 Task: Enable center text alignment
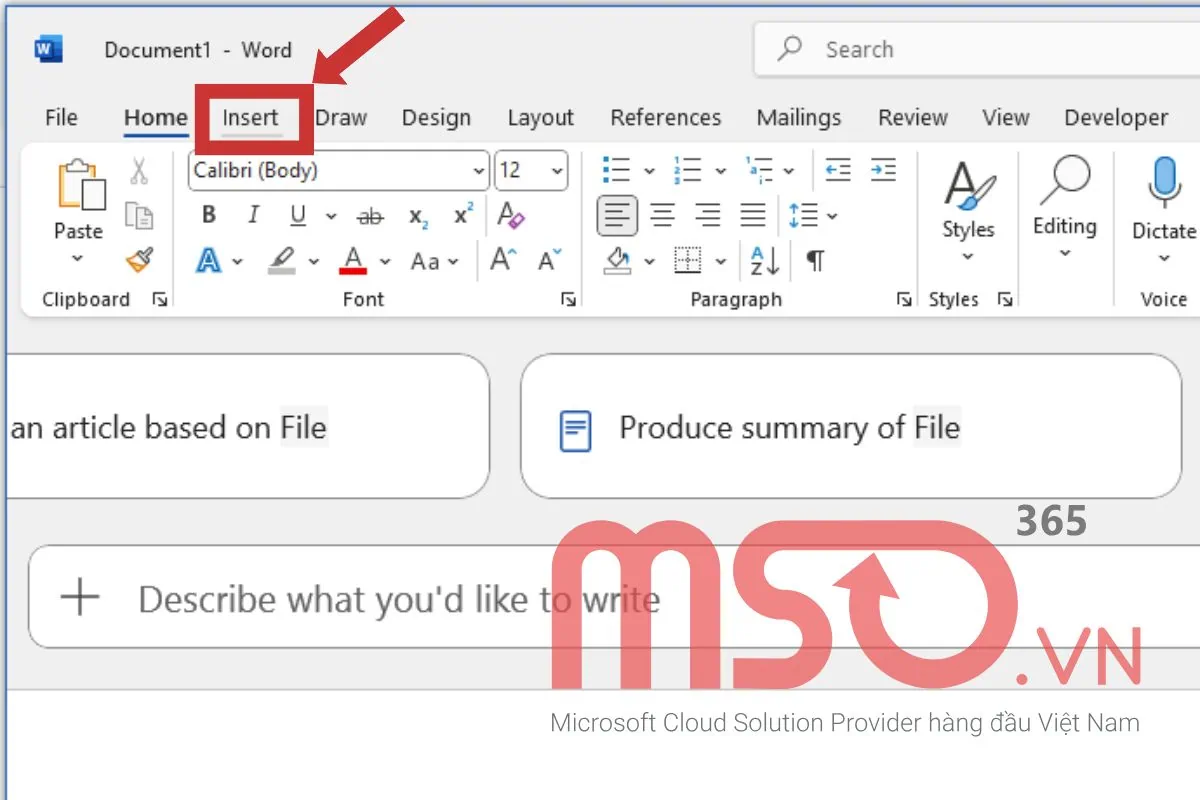[x=663, y=215]
